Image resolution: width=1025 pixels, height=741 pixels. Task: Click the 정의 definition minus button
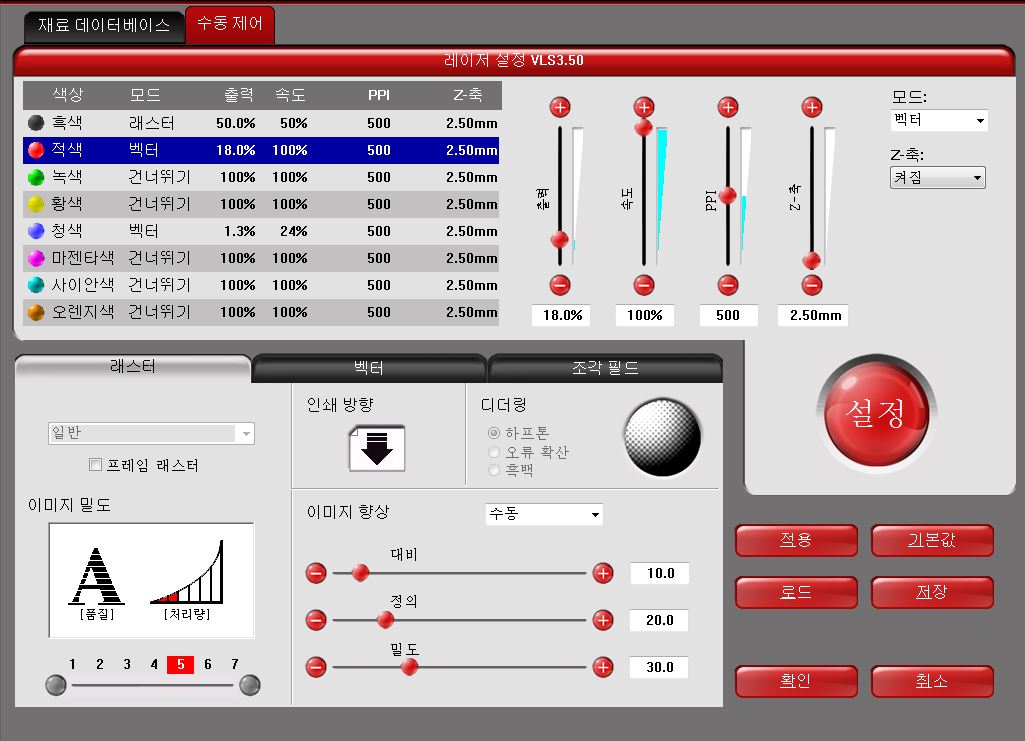pyautogui.click(x=316, y=620)
